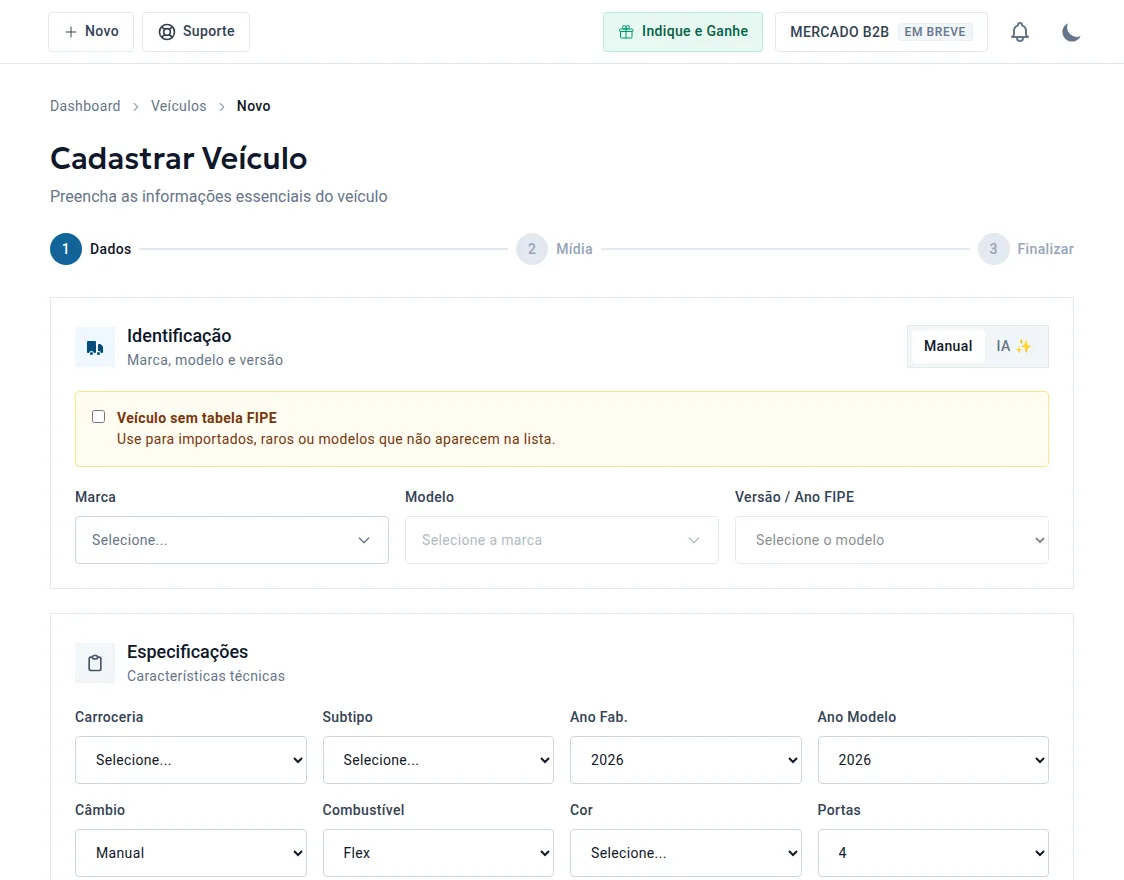
Task: Open the Modelo dropdown
Action: 561,540
